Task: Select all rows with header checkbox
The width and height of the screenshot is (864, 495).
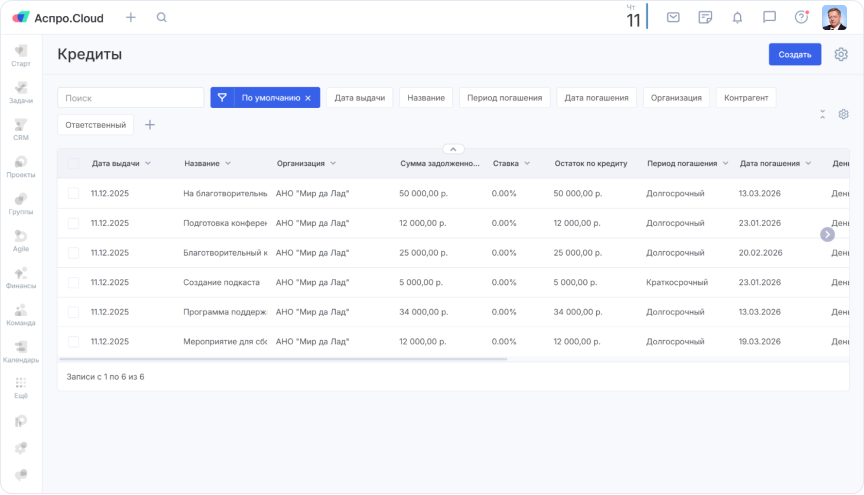Action: (x=73, y=163)
